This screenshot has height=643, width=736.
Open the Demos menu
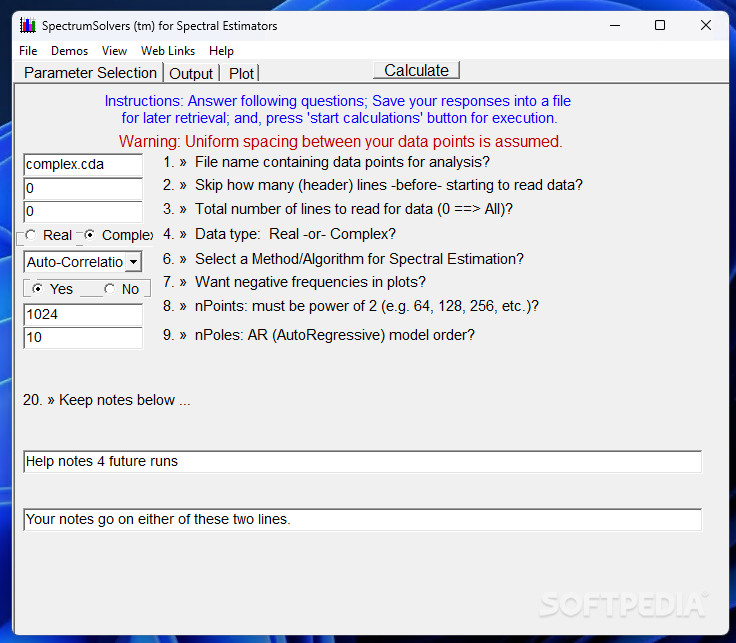pos(69,51)
